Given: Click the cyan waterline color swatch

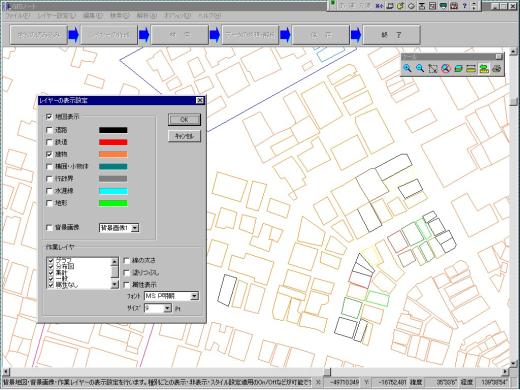Looking at the screenshot, I should (113, 191).
